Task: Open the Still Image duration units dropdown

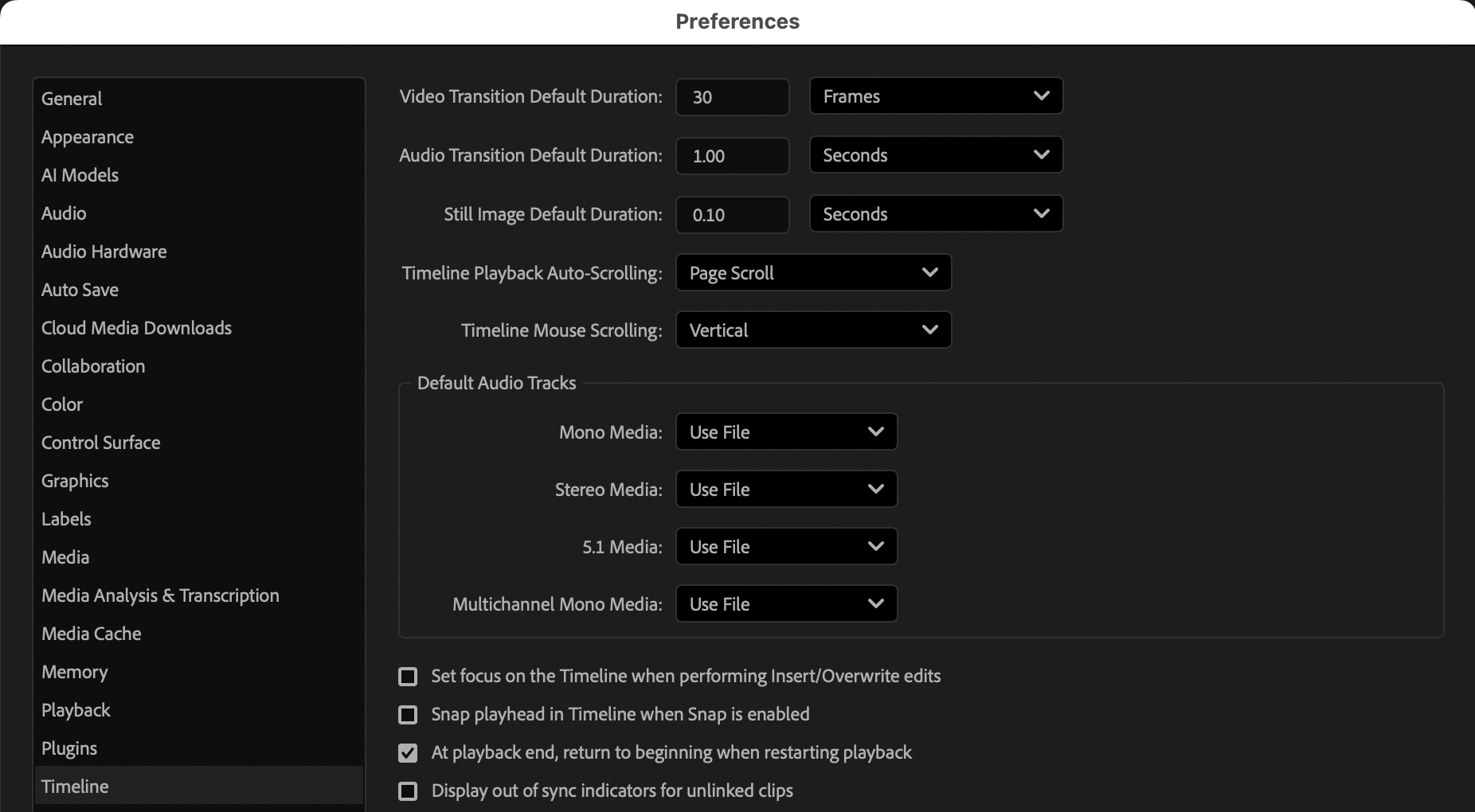Action: [x=936, y=214]
